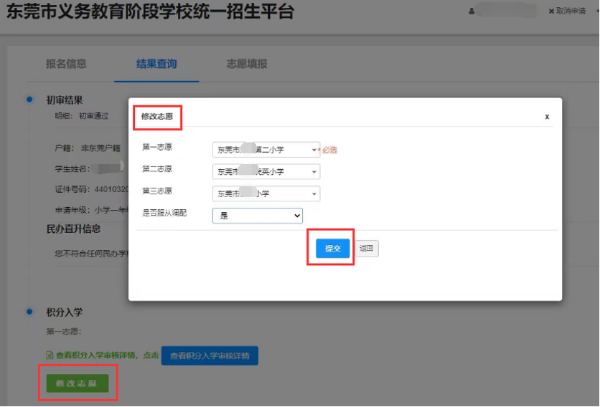Switch to the 报名信息 tab
This screenshot has width=600, height=407.
tap(66, 64)
